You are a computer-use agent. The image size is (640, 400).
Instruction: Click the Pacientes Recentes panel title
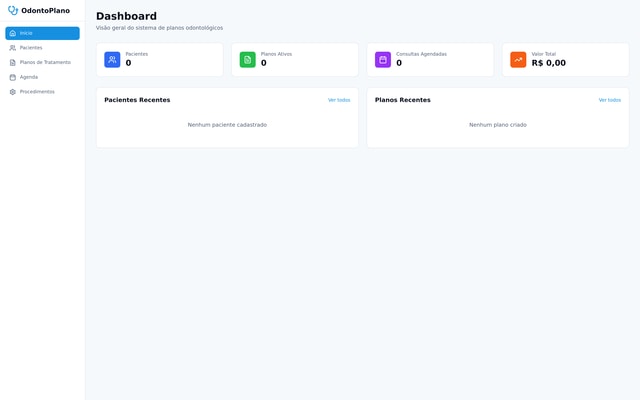(137, 100)
